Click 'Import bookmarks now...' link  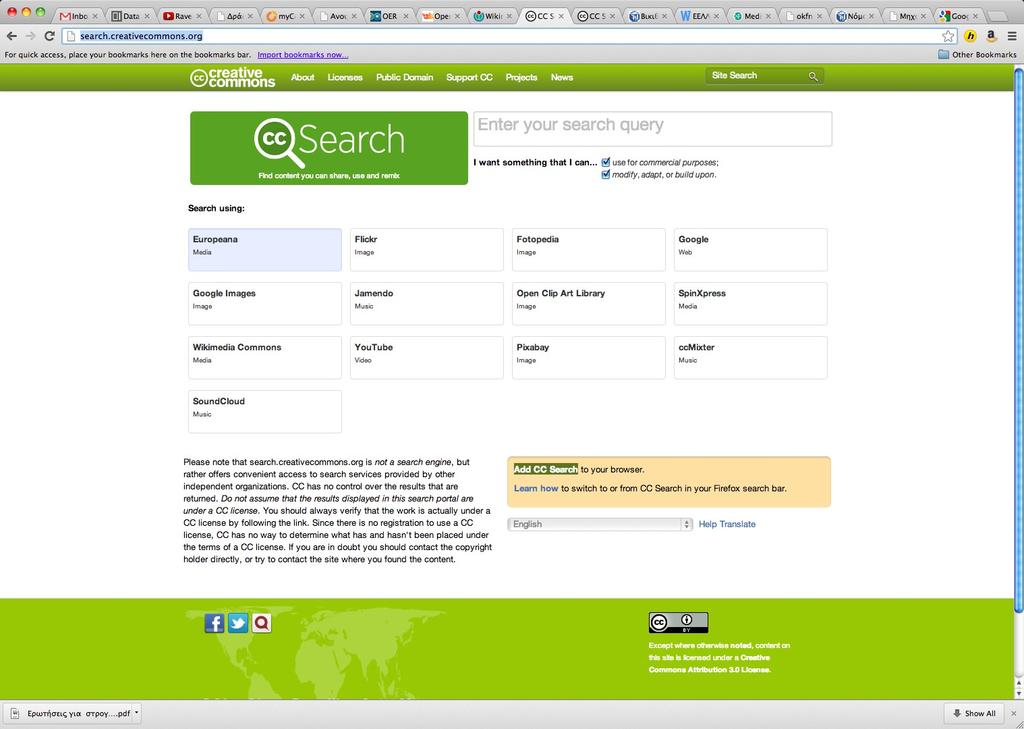302,55
